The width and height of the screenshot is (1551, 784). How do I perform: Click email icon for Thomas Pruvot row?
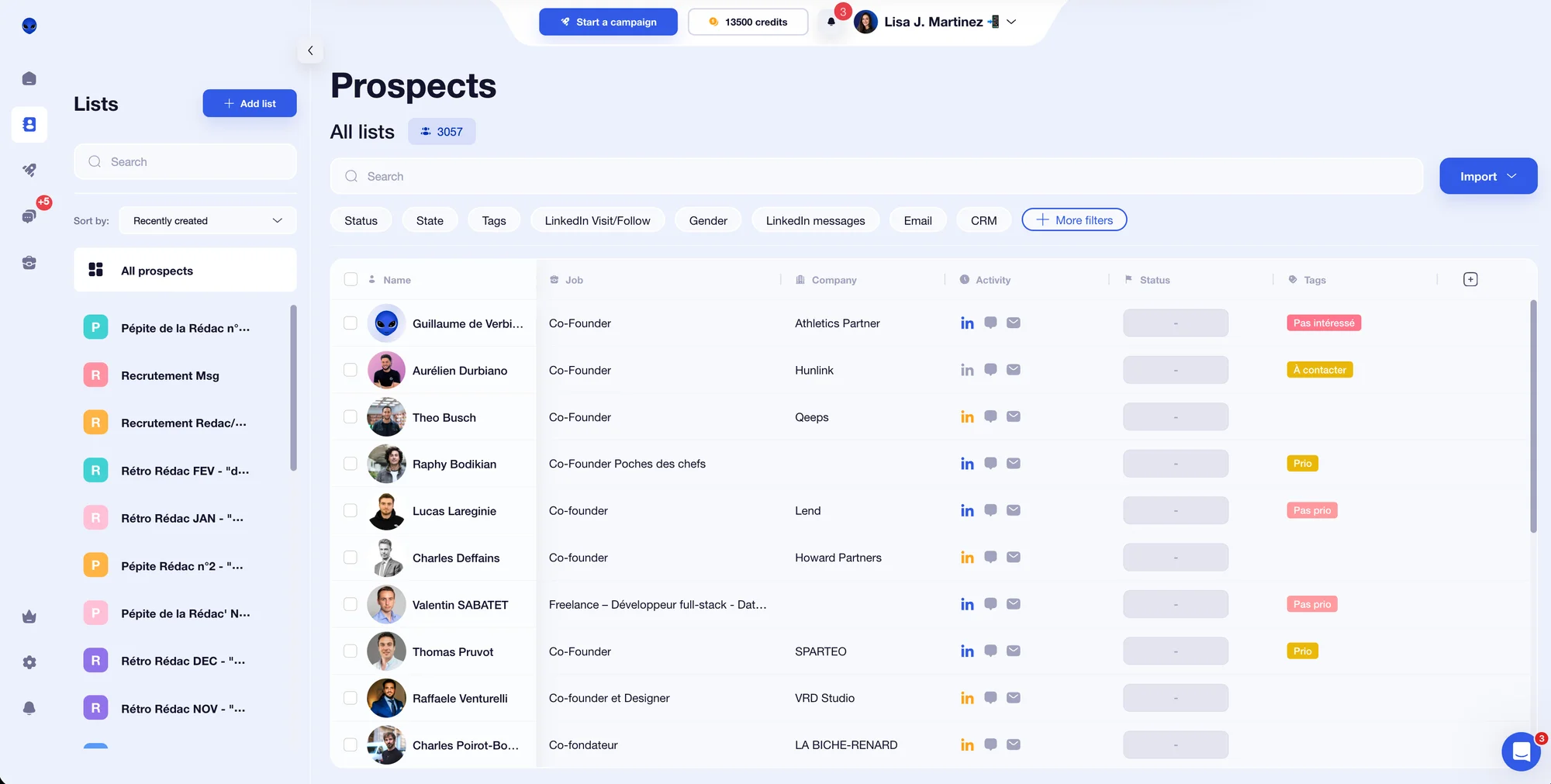(1014, 651)
